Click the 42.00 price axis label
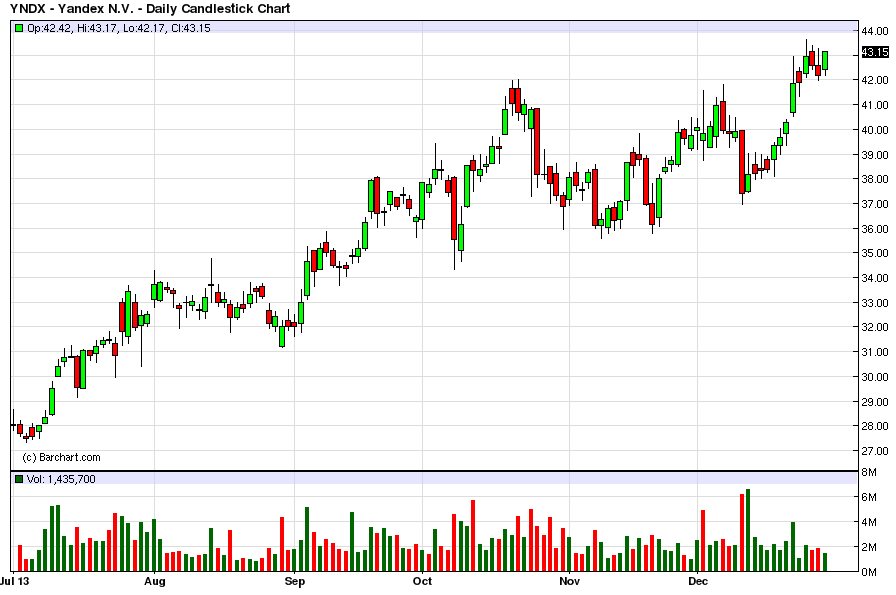 click(875, 80)
